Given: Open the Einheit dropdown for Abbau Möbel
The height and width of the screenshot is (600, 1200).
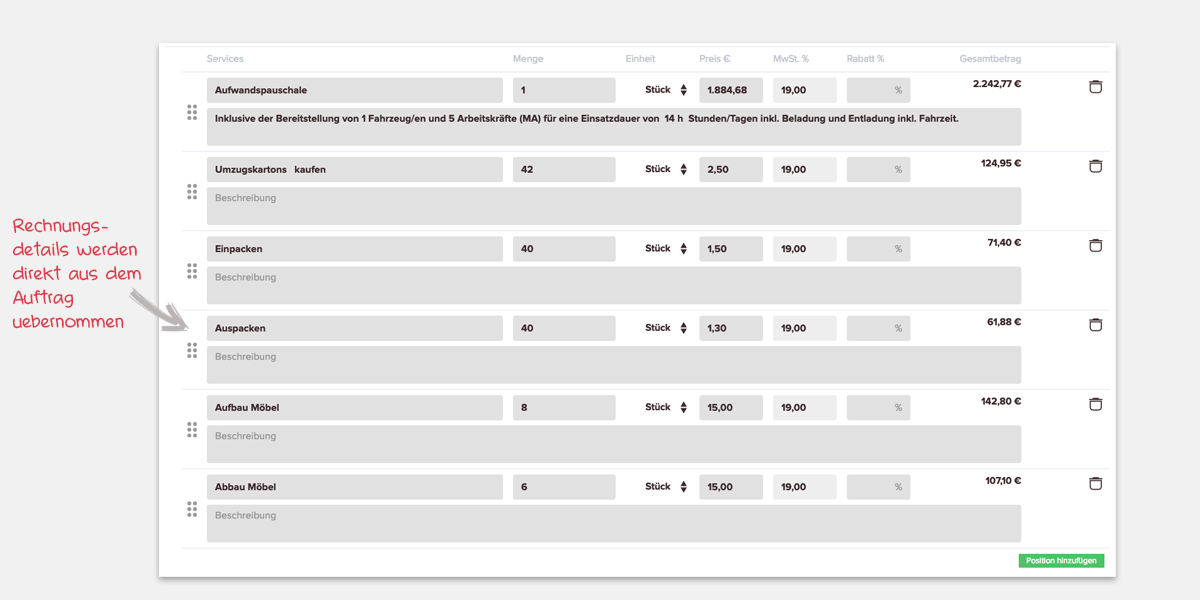Looking at the screenshot, I should click(x=666, y=487).
